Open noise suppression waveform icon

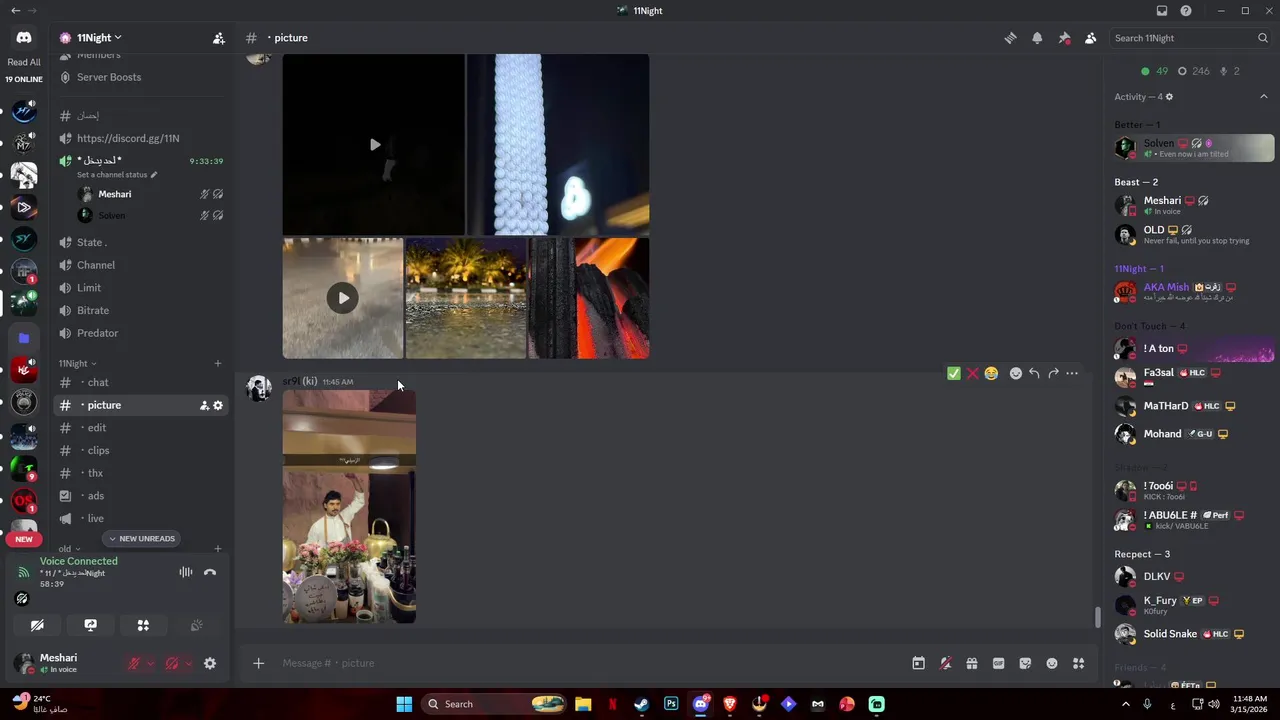point(186,572)
